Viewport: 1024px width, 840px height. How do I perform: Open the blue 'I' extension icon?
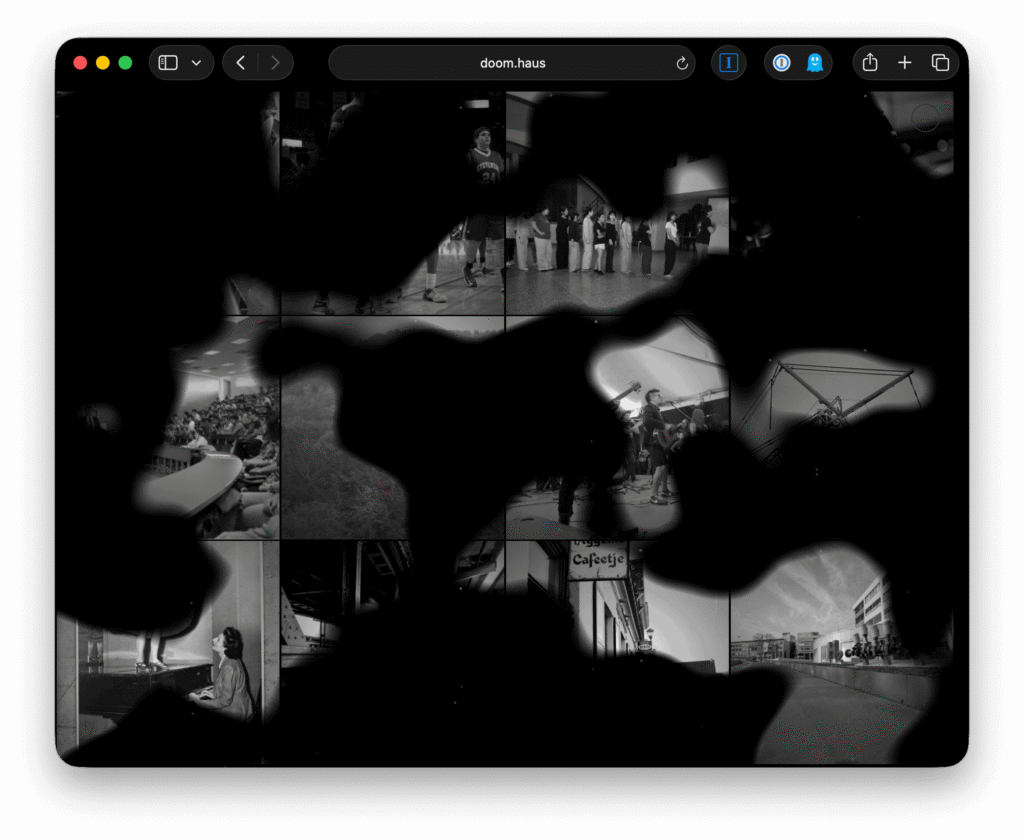(x=729, y=63)
